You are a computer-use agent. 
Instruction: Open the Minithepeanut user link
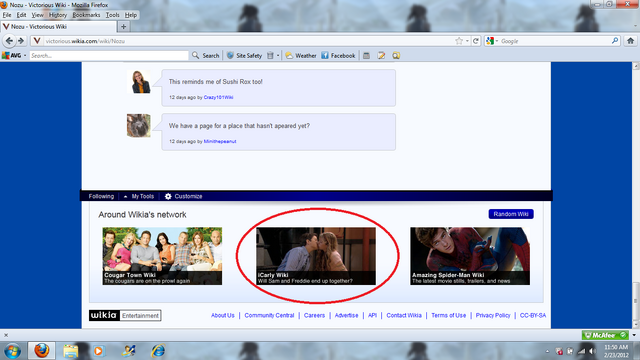coord(220,141)
